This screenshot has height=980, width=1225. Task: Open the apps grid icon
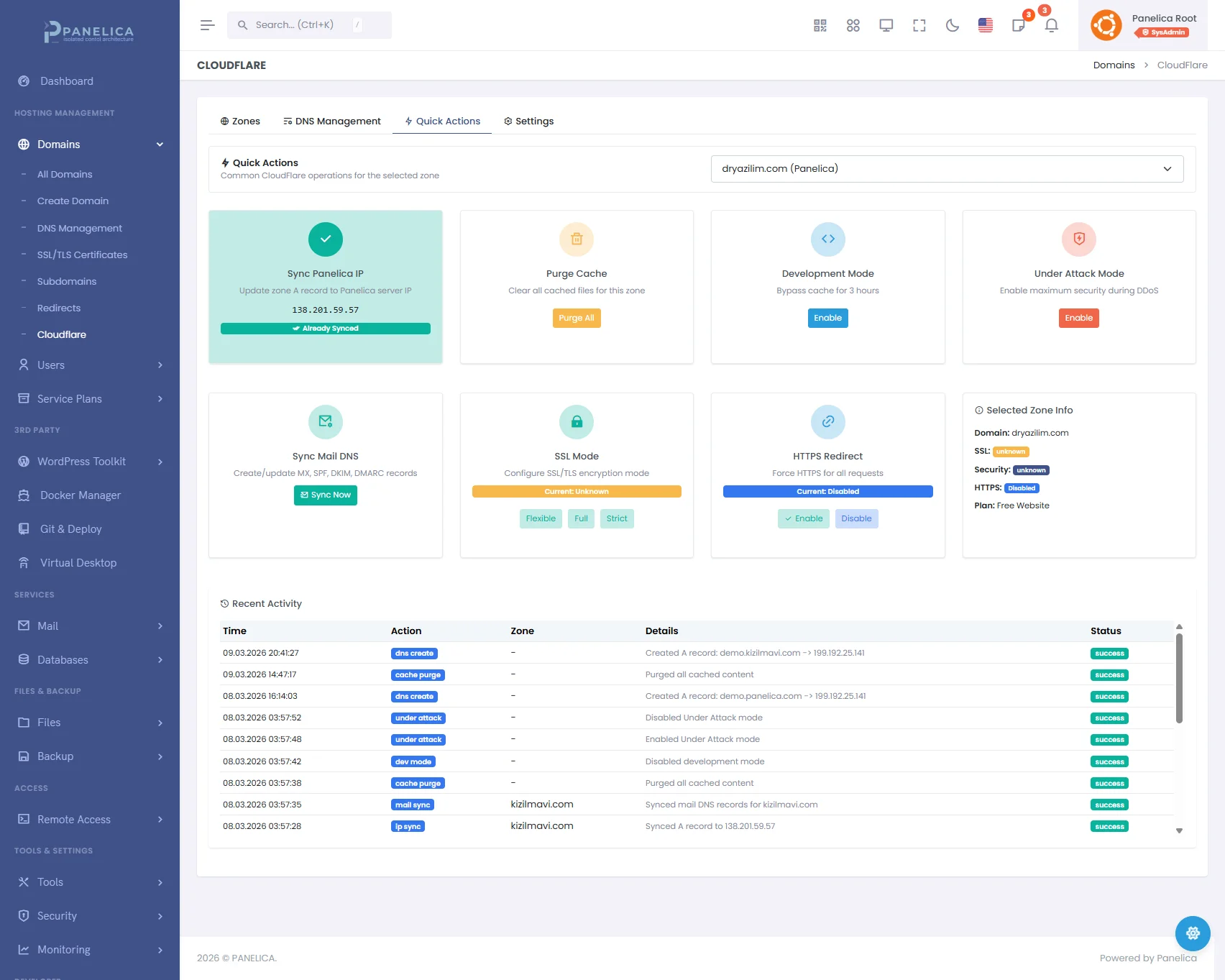[853, 26]
